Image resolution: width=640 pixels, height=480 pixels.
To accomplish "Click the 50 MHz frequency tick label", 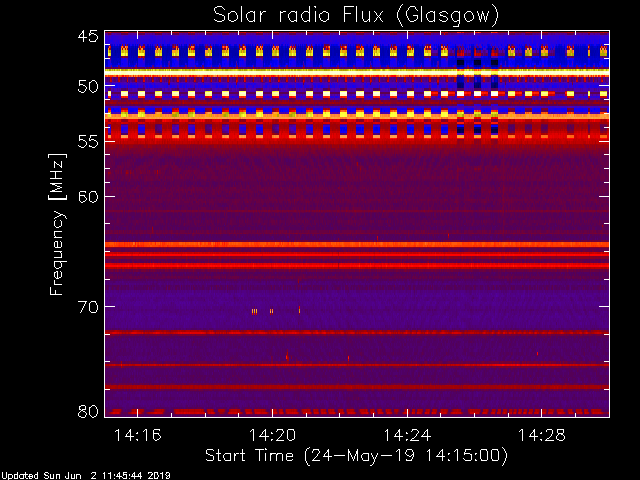I will [x=88, y=87].
